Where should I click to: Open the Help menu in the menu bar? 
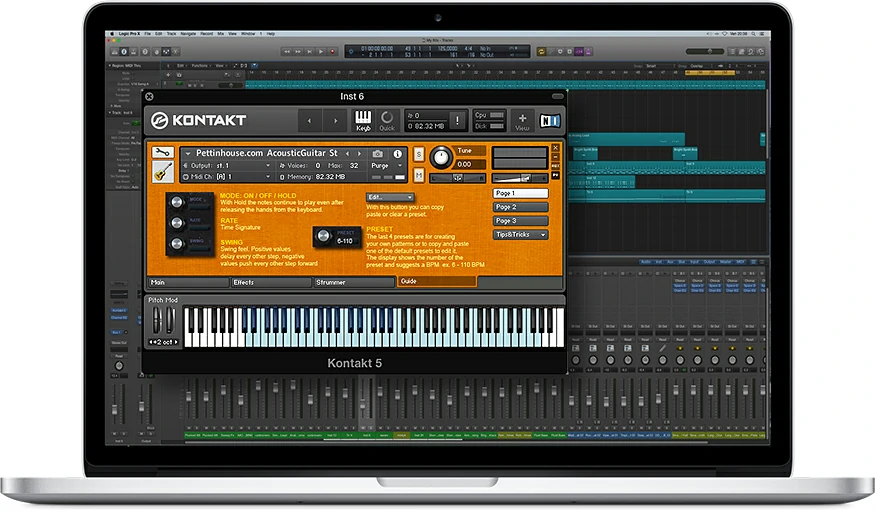click(x=271, y=34)
